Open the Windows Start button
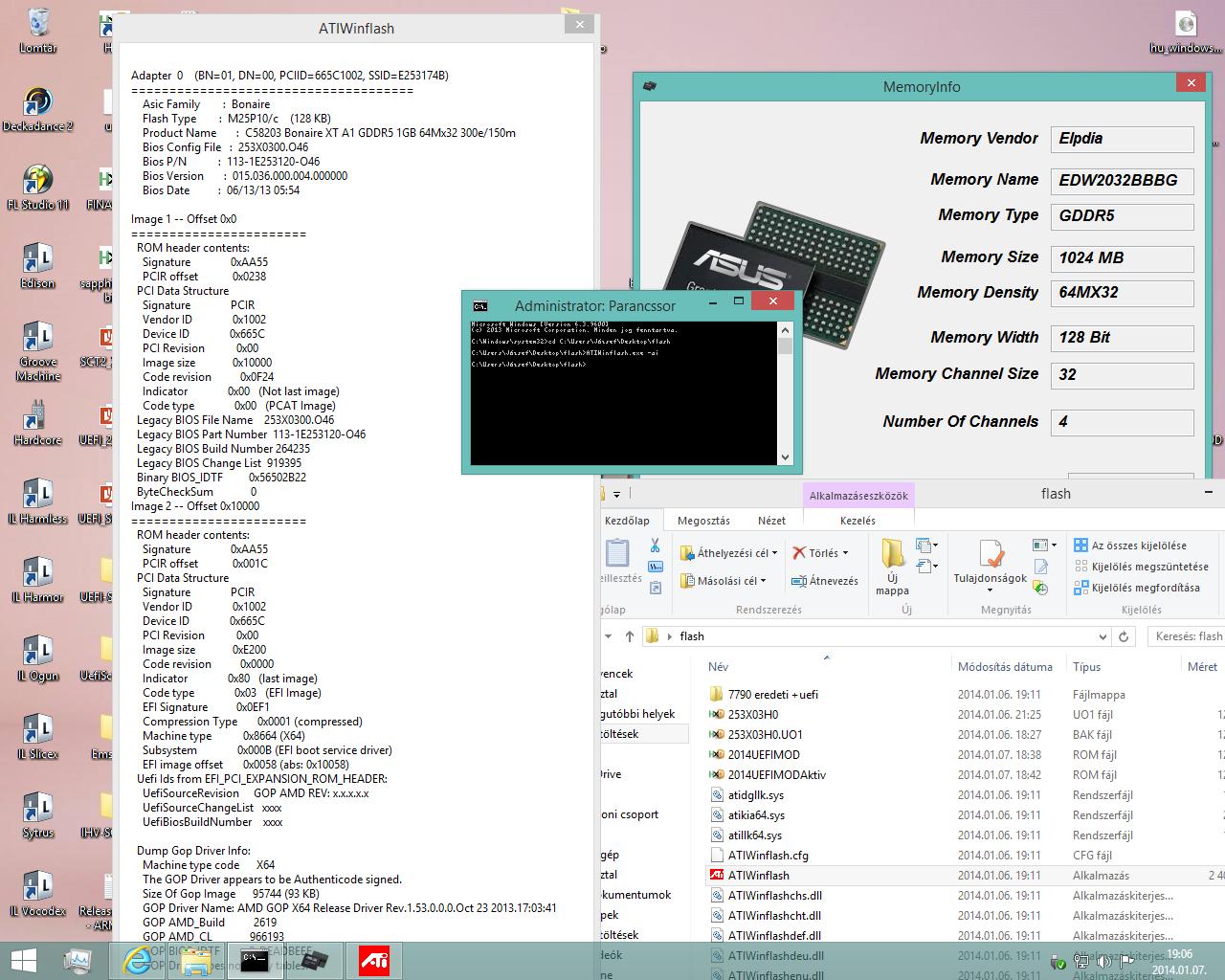1225x980 pixels. coord(24,960)
